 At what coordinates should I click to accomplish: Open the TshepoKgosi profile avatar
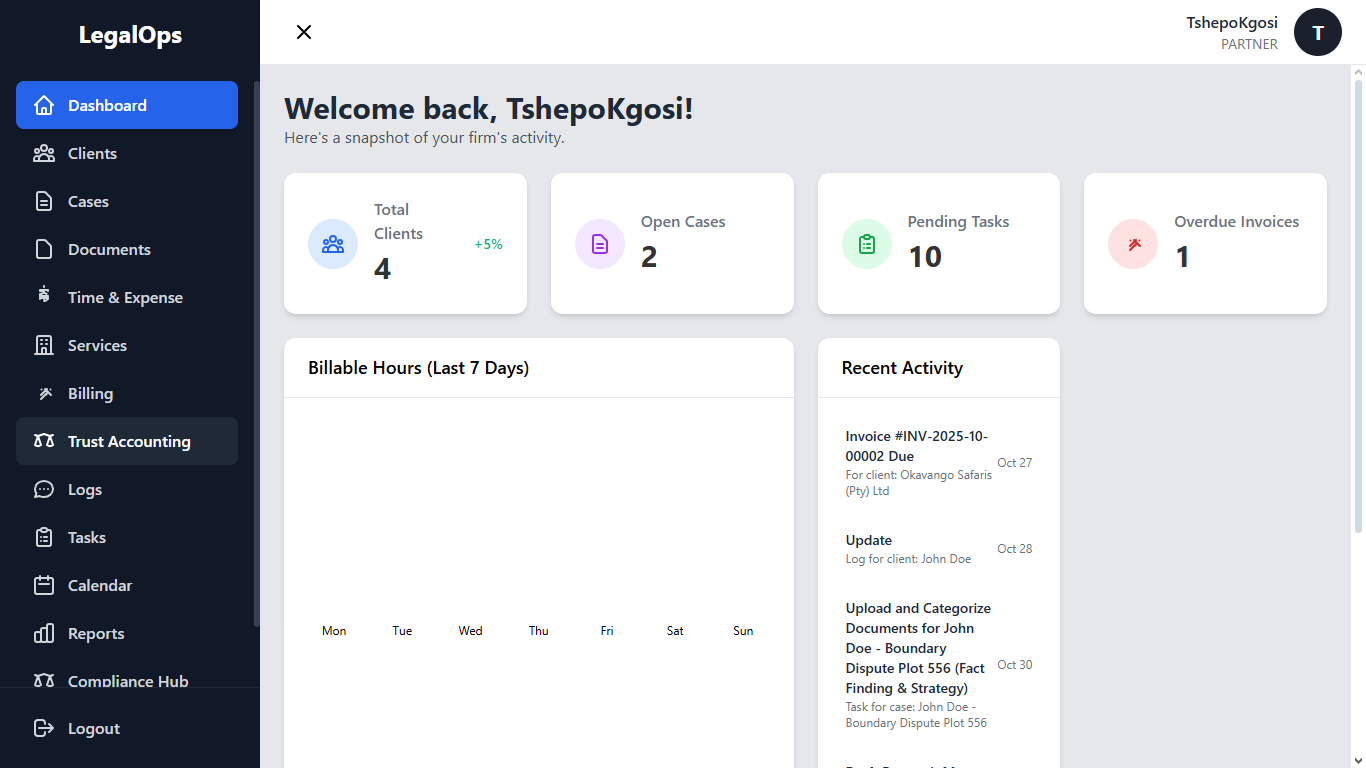(1317, 32)
